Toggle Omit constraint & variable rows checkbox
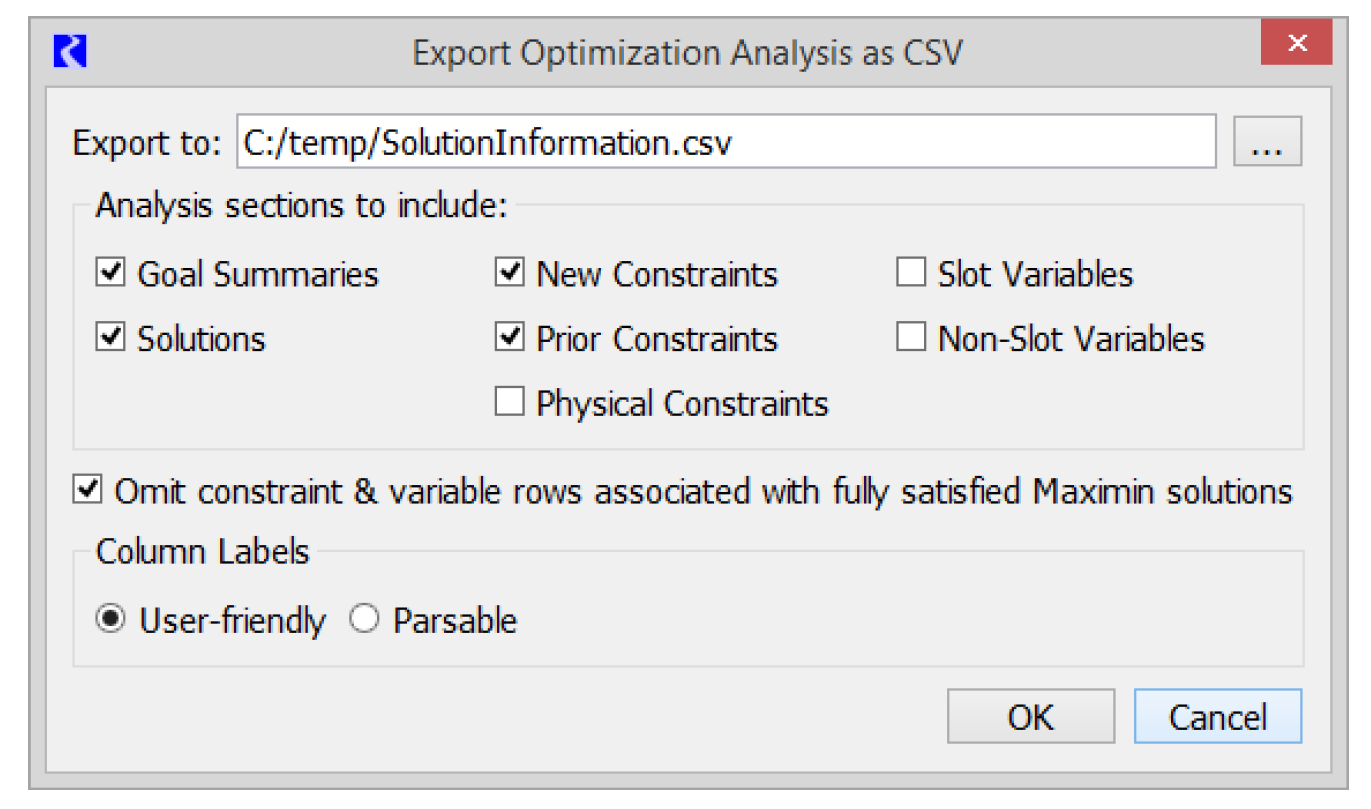The image size is (1371, 809). pos(88,491)
